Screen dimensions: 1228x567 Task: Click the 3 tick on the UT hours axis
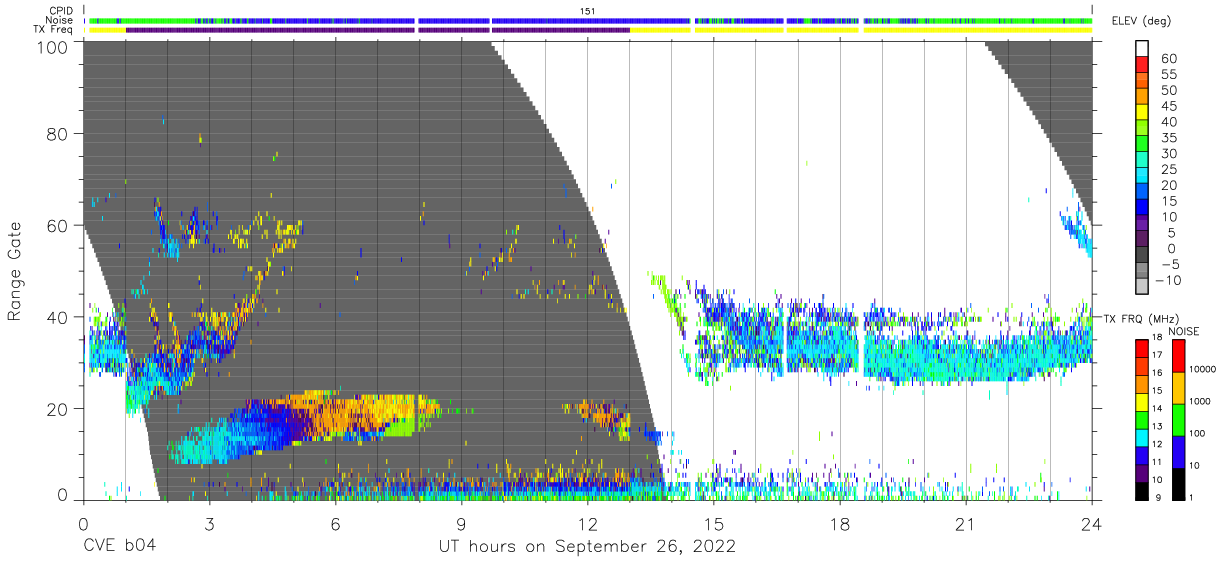point(209,524)
